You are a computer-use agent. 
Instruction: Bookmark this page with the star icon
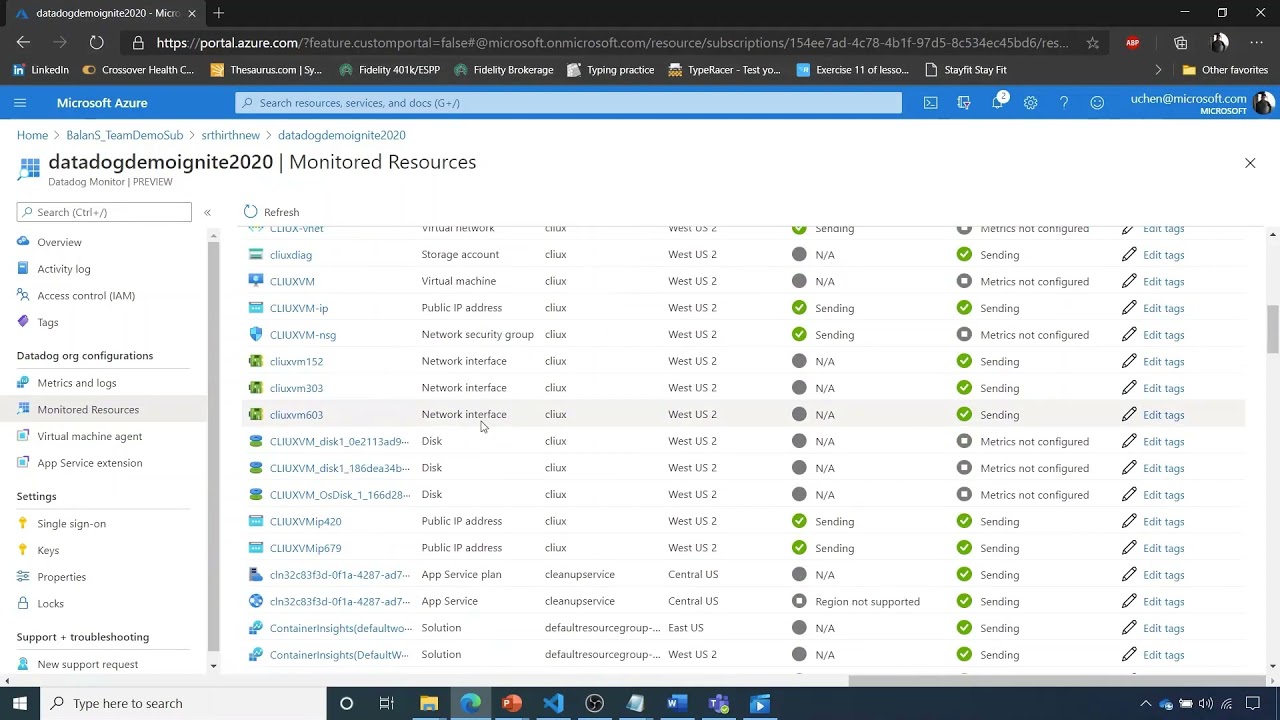pyautogui.click(x=1092, y=43)
